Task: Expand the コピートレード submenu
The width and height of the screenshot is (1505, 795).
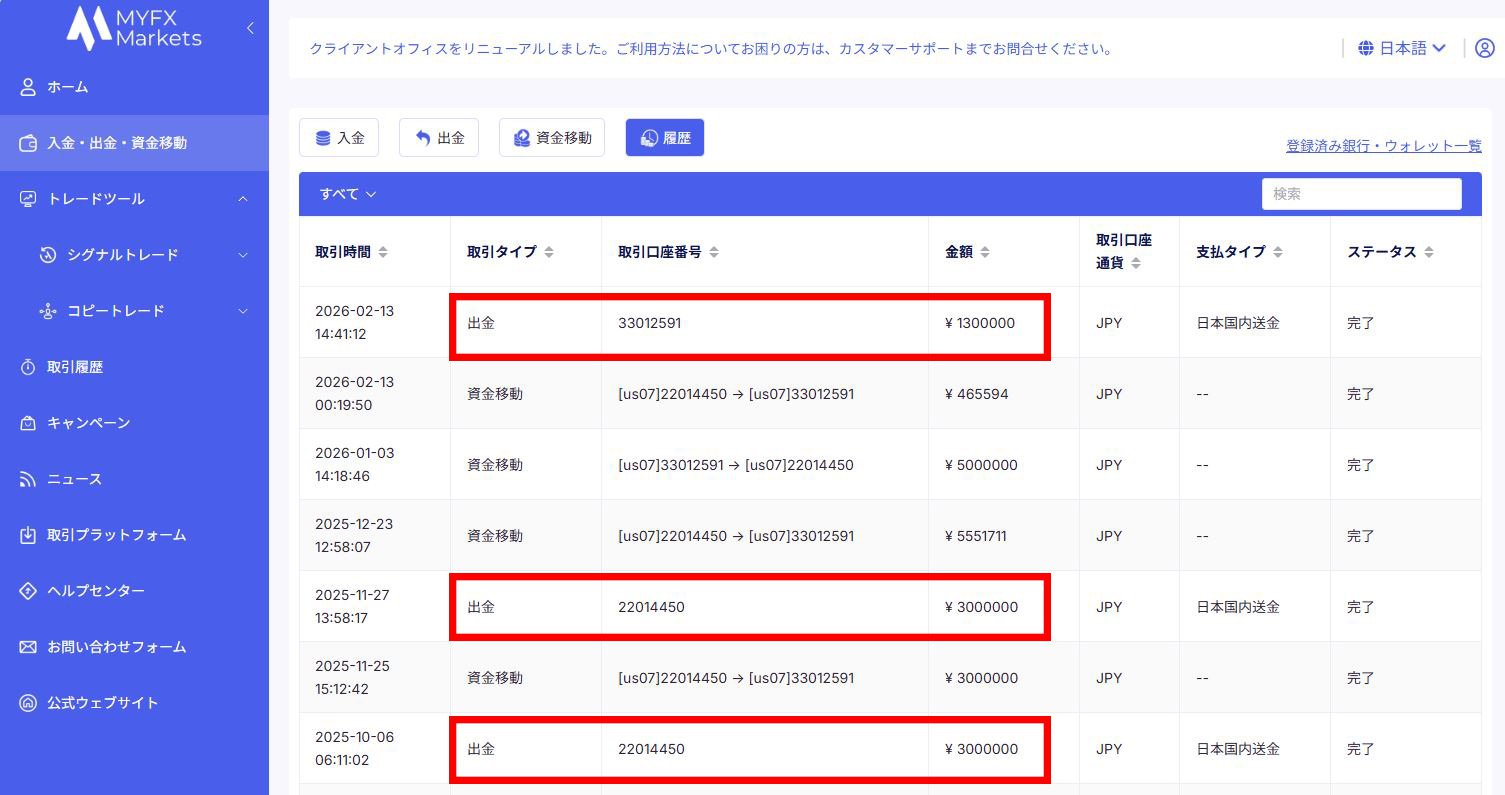Action: tap(243, 311)
